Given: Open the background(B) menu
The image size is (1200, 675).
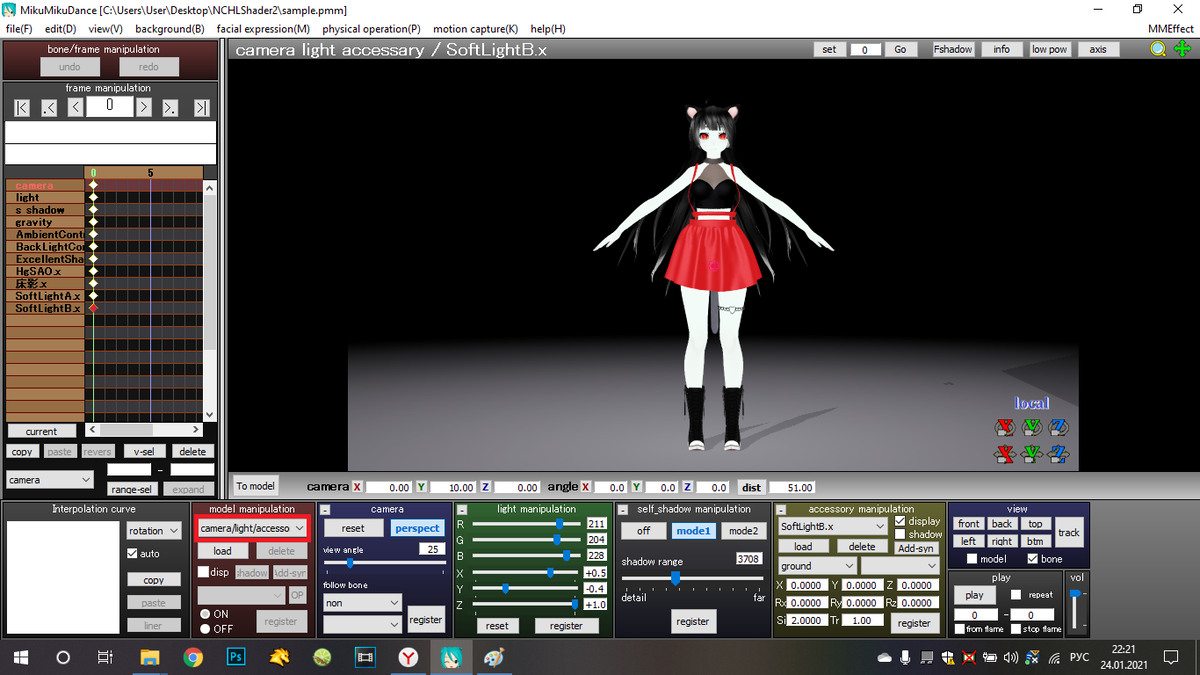Looking at the screenshot, I should 170,29.
